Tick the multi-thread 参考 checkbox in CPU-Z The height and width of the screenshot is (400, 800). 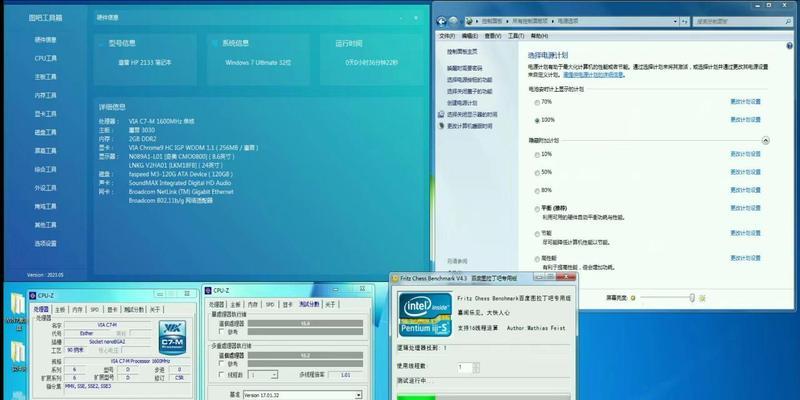221,364
